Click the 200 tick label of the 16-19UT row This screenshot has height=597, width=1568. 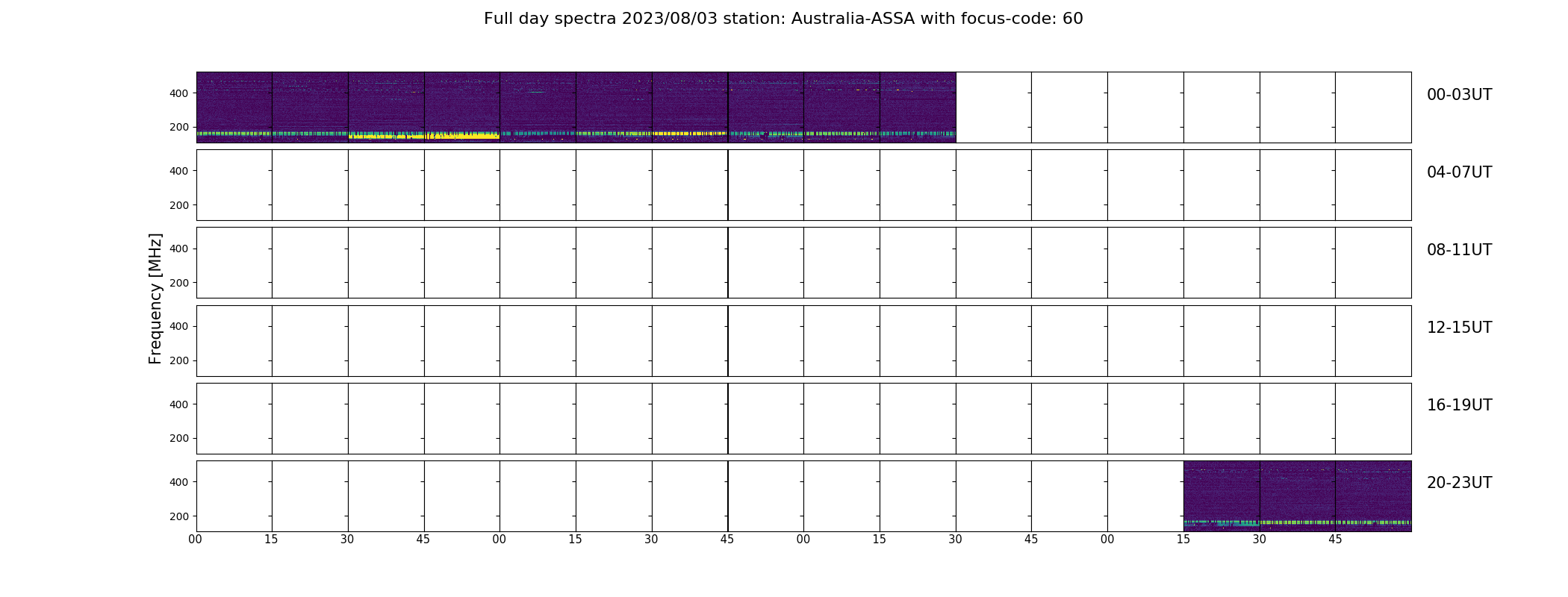[x=179, y=438]
